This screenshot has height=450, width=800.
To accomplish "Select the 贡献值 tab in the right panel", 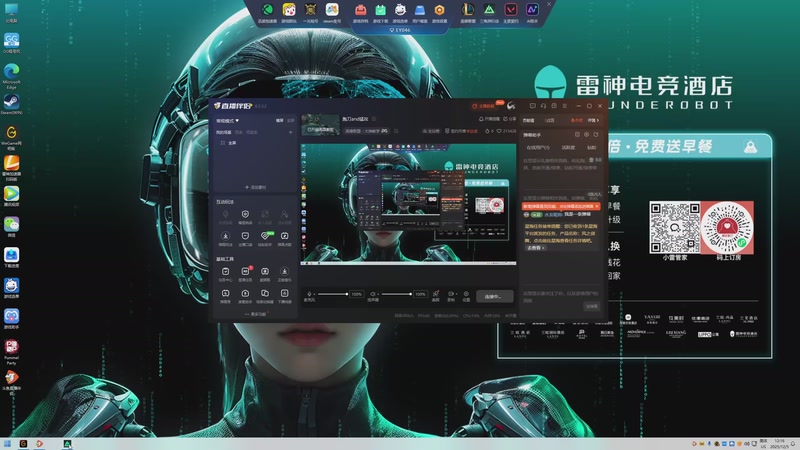I will tap(528, 120).
